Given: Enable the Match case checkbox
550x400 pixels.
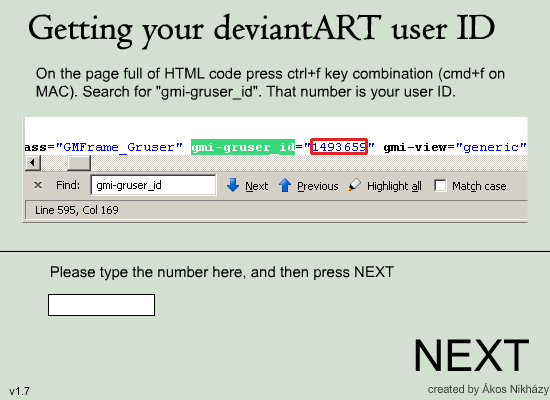Looking at the screenshot, I should (440, 185).
